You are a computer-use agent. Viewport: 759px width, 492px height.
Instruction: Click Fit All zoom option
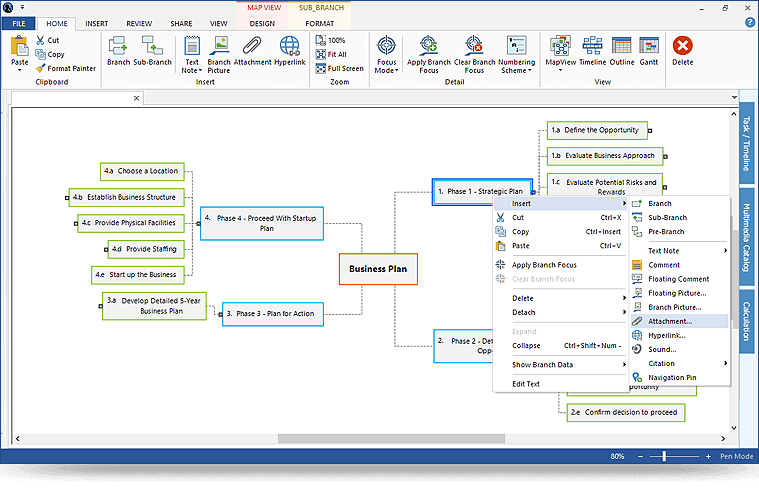[331, 54]
